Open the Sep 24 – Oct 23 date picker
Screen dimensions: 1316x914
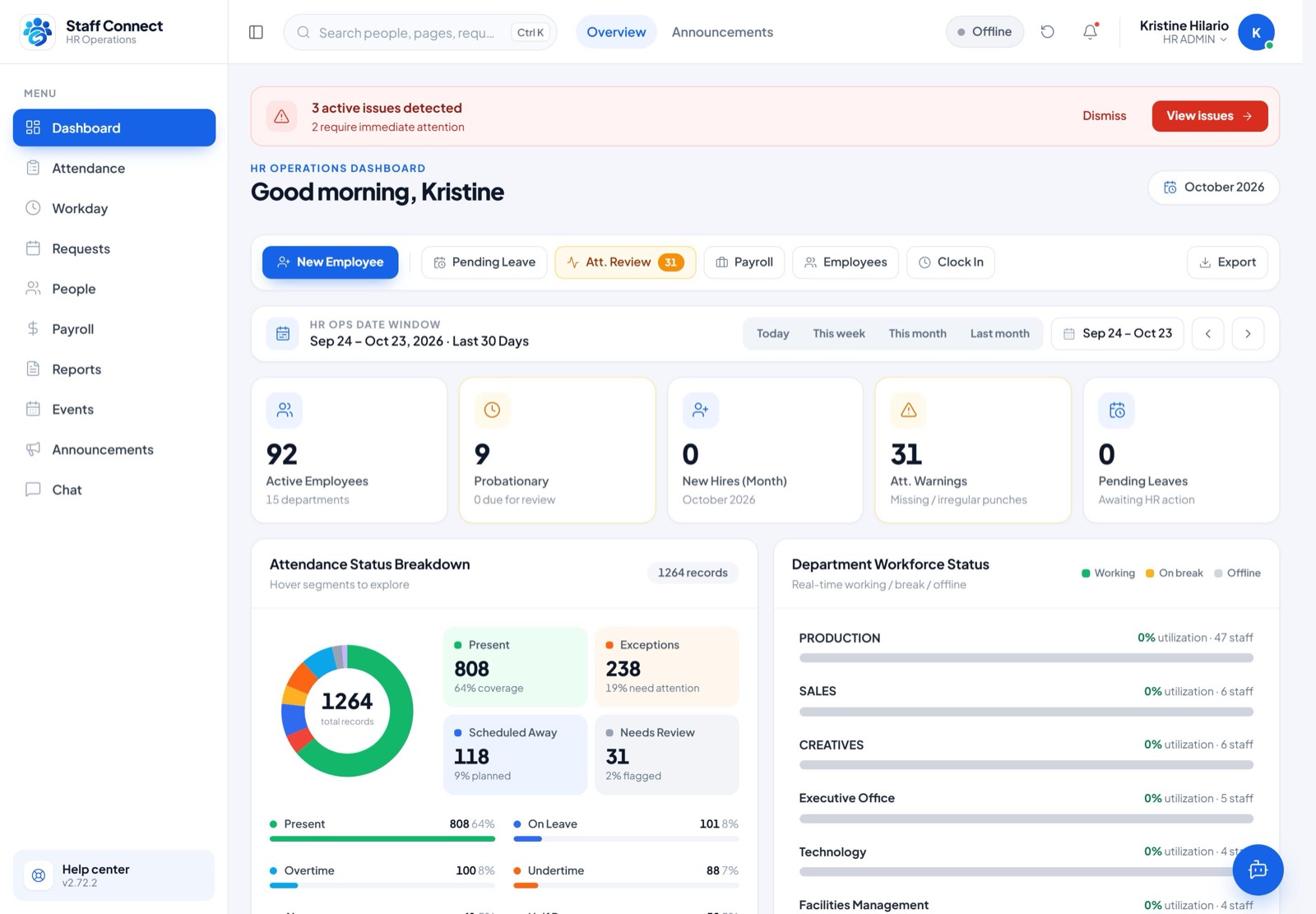click(x=1118, y=333)
